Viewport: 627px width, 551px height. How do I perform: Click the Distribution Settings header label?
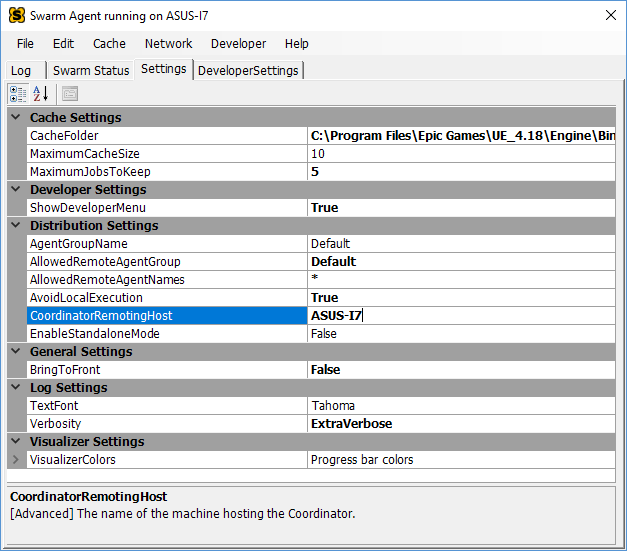[94, 226]
